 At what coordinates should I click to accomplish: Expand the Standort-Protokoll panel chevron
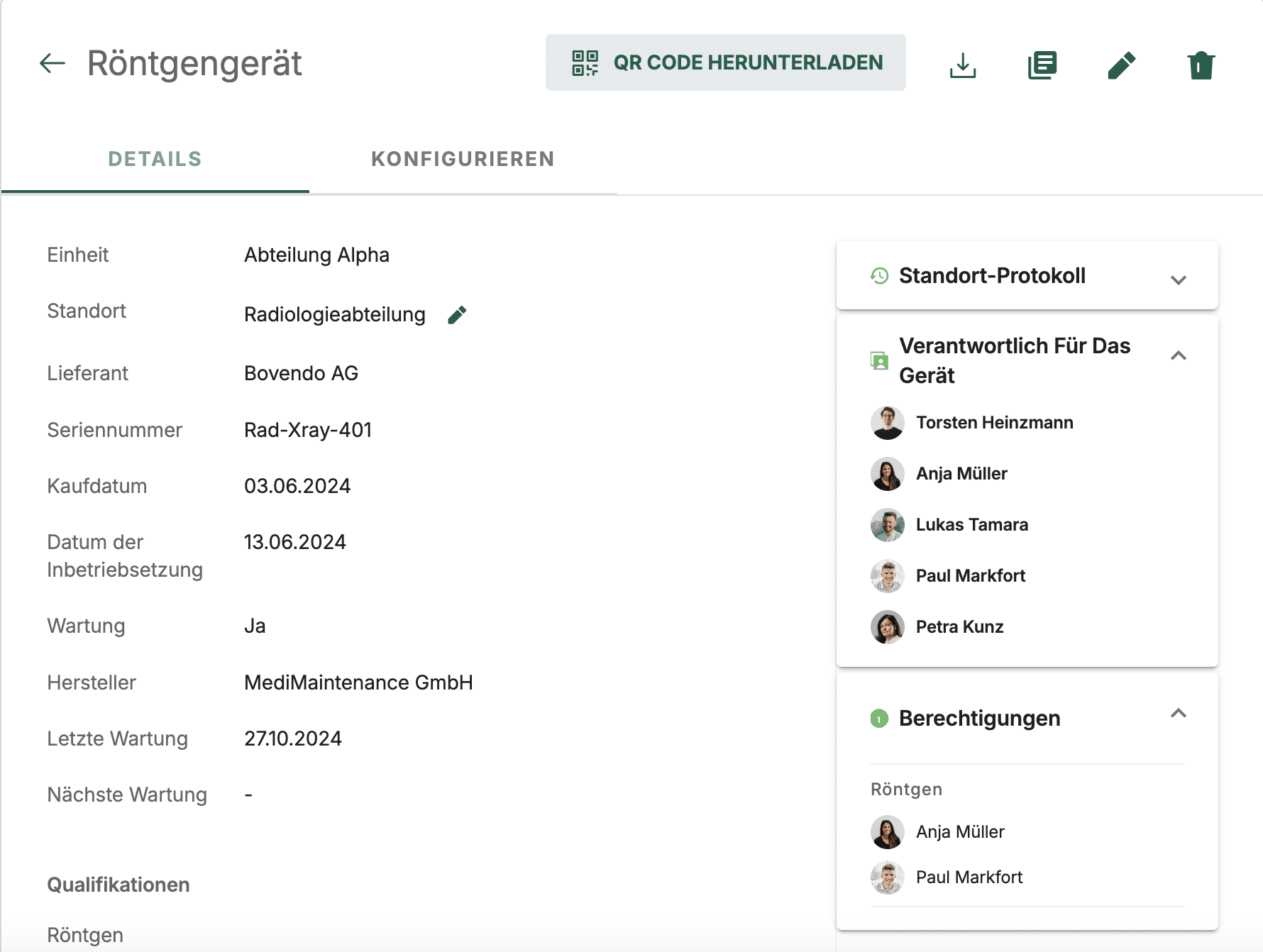(x=1178, y=279)
